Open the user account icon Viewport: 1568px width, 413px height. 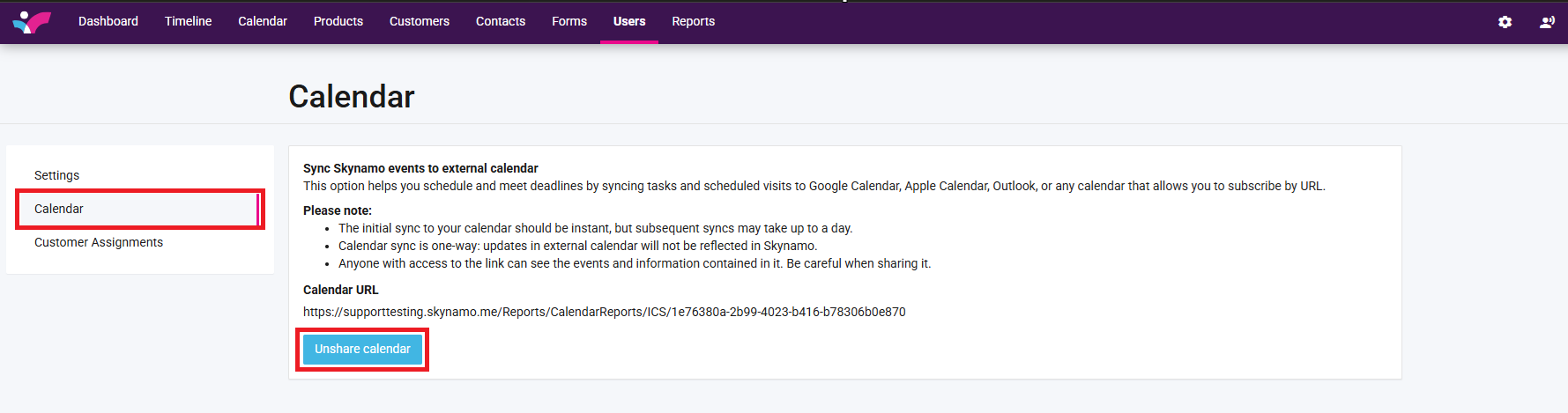(x=1546, y=22)
